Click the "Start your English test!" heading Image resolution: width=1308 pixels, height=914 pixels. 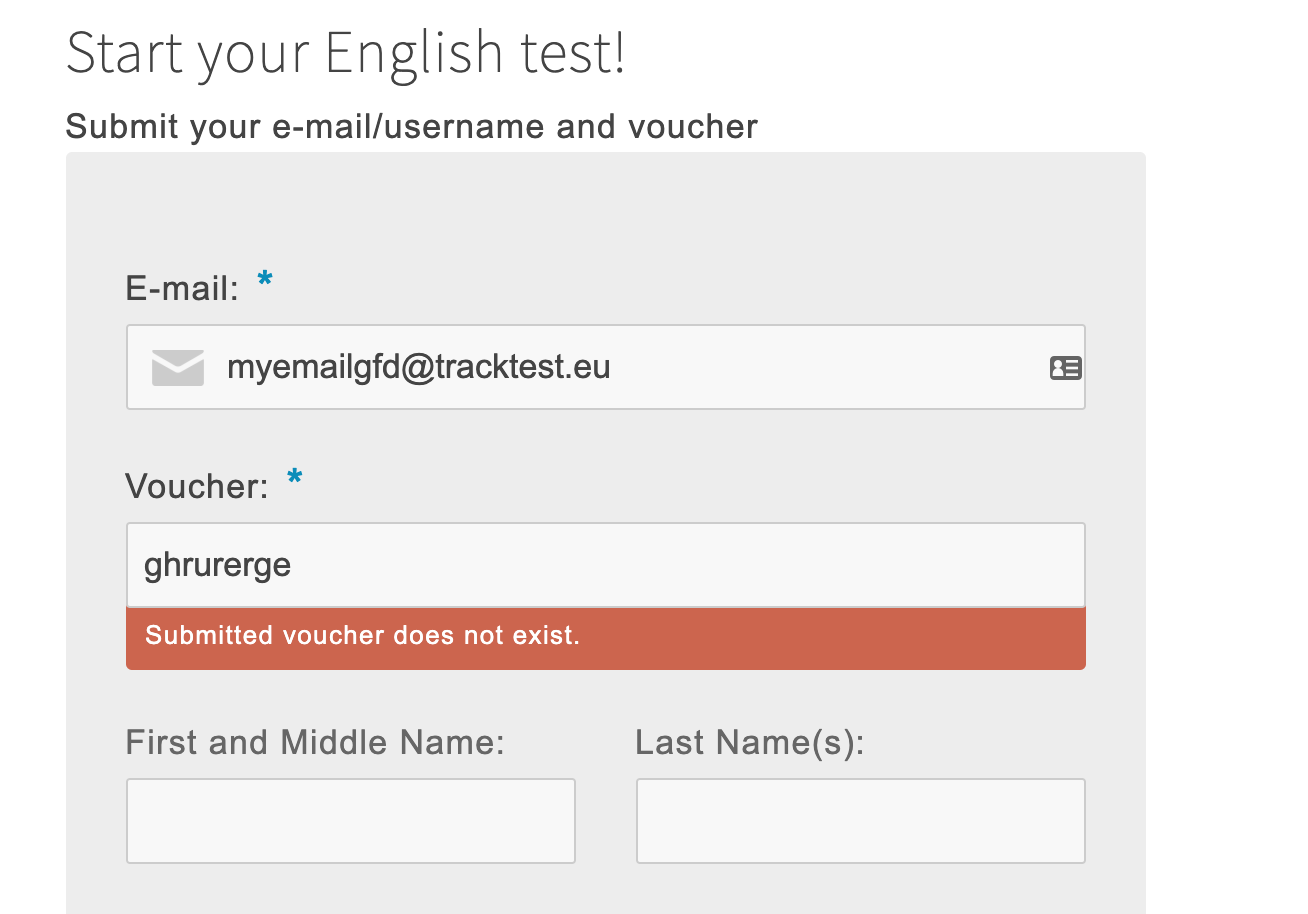(346, 53)
